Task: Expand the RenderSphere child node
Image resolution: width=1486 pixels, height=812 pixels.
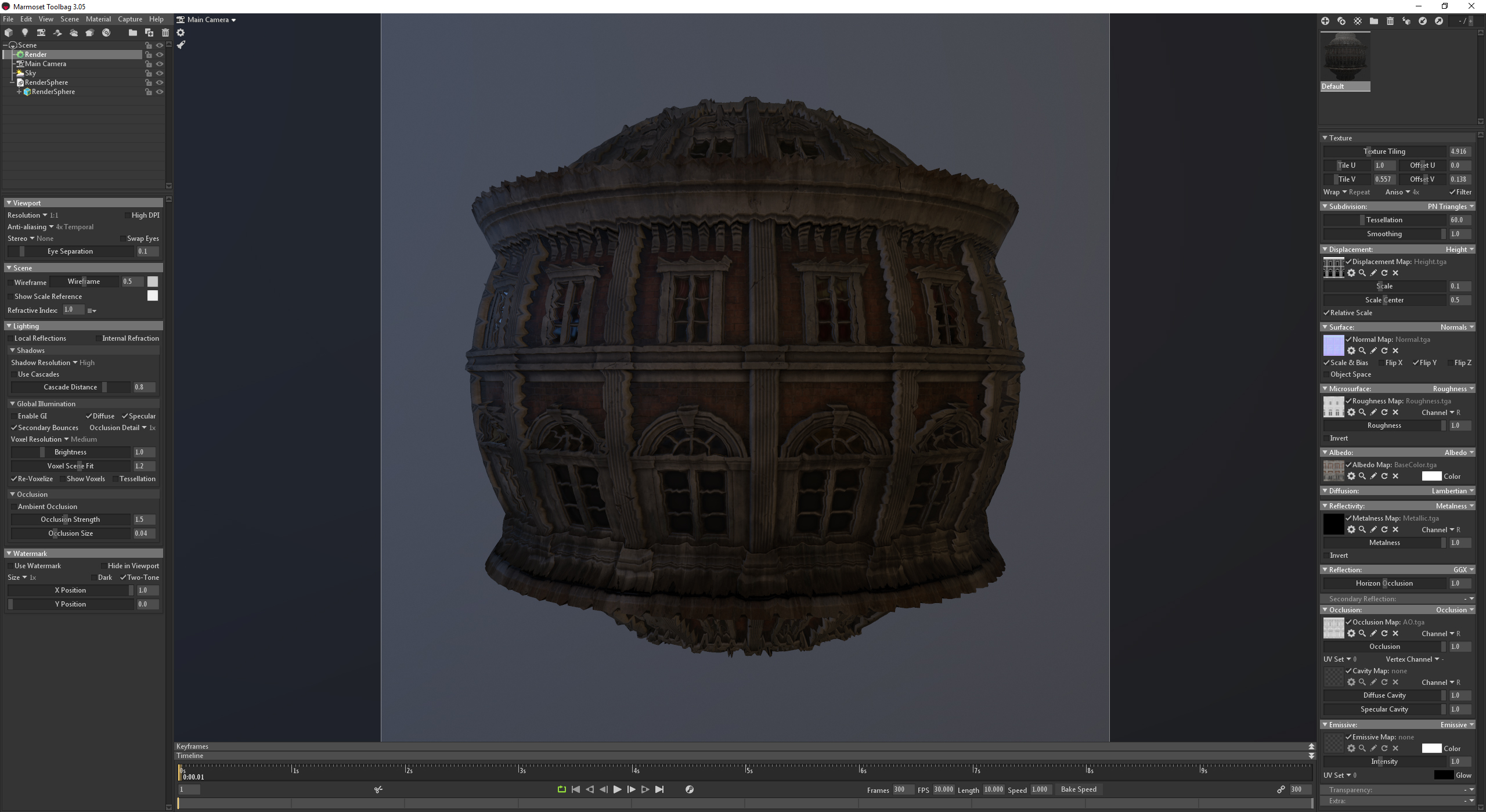Action: point(19,92)
